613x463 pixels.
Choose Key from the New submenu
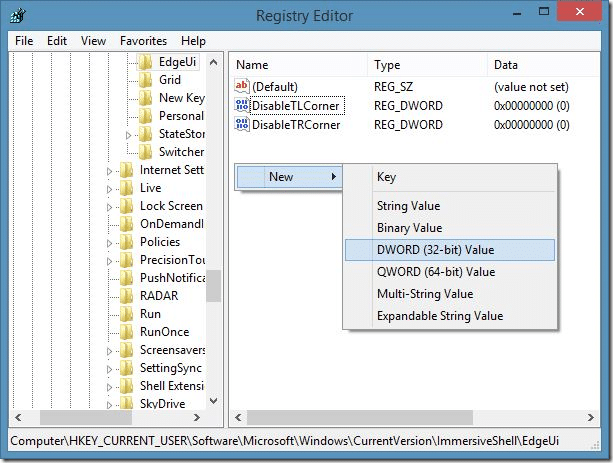(x=450, y=177)
